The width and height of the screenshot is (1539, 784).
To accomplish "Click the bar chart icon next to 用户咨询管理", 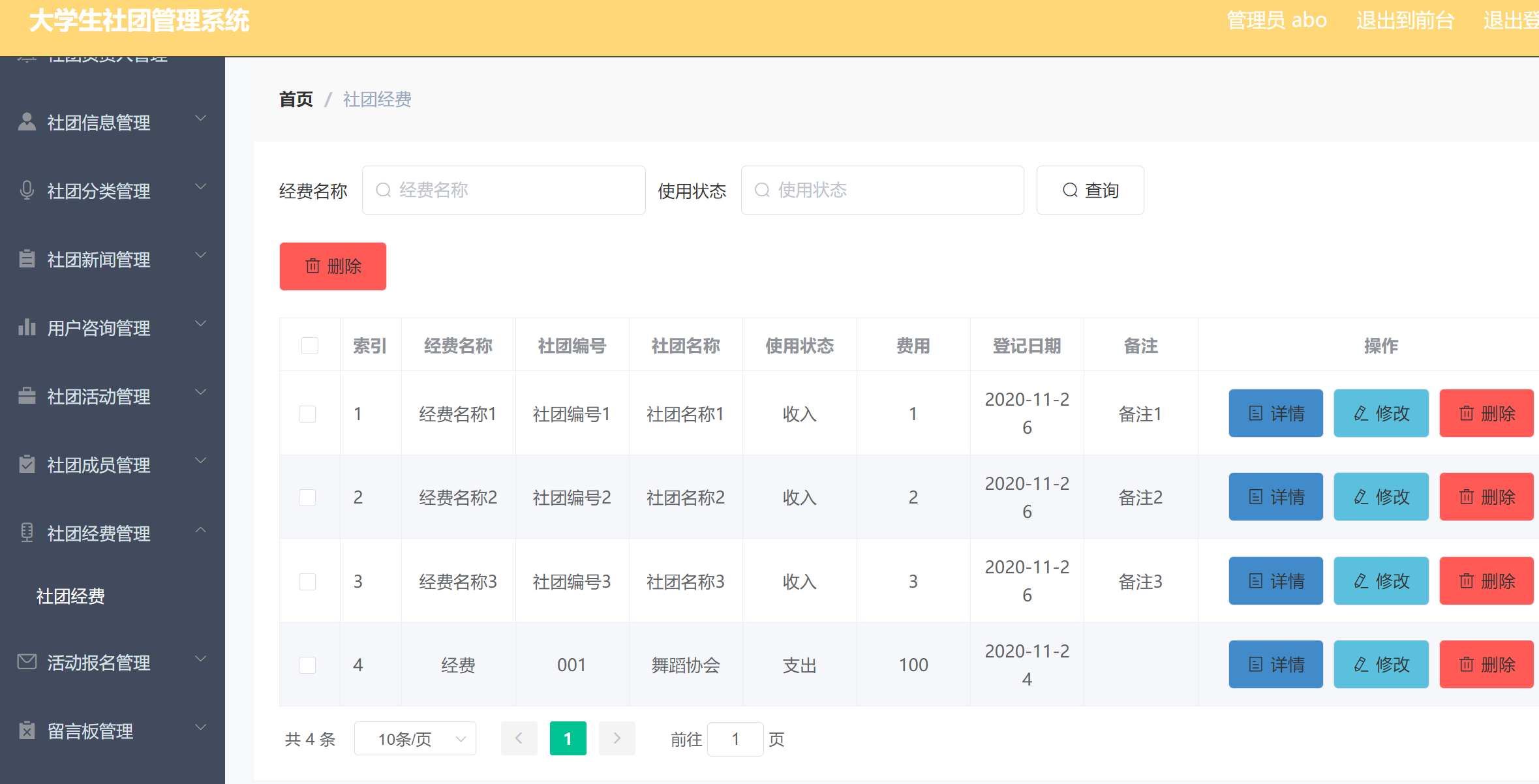I will point(27,326).
